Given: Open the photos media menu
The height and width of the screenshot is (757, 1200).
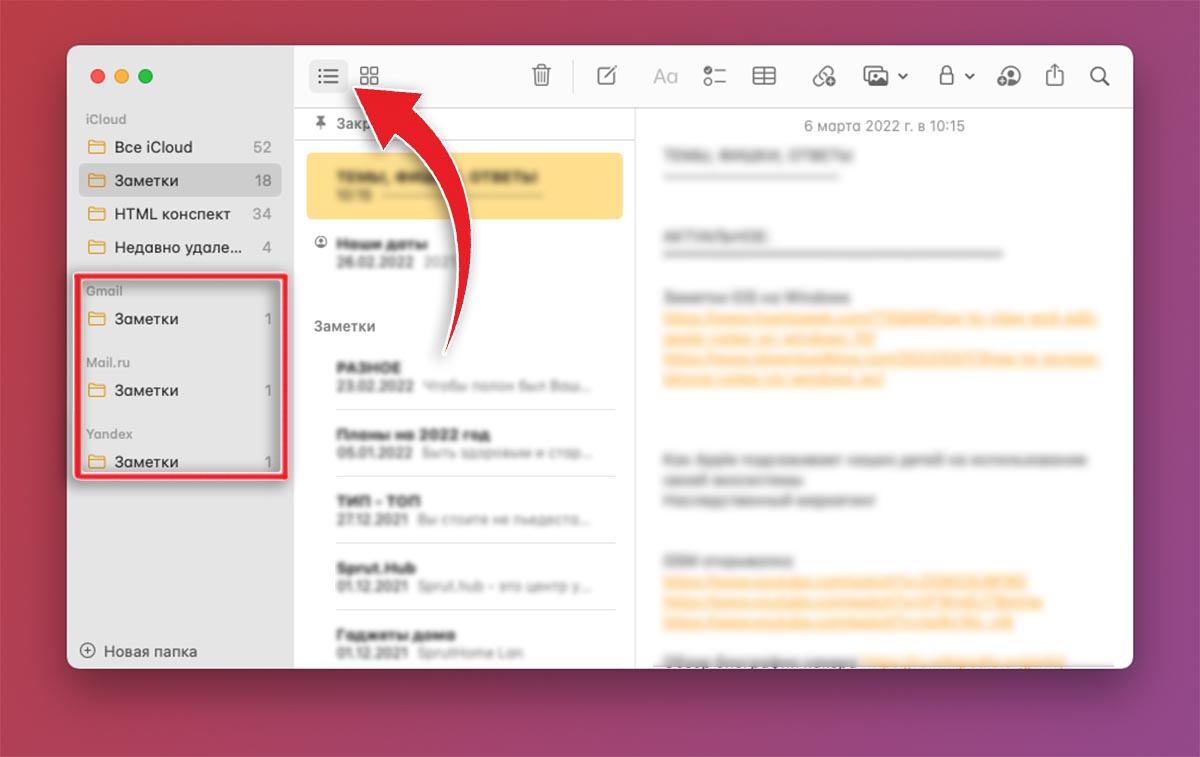Looking at the screenshot, I should pyautogui.click(x=885, y=76).
